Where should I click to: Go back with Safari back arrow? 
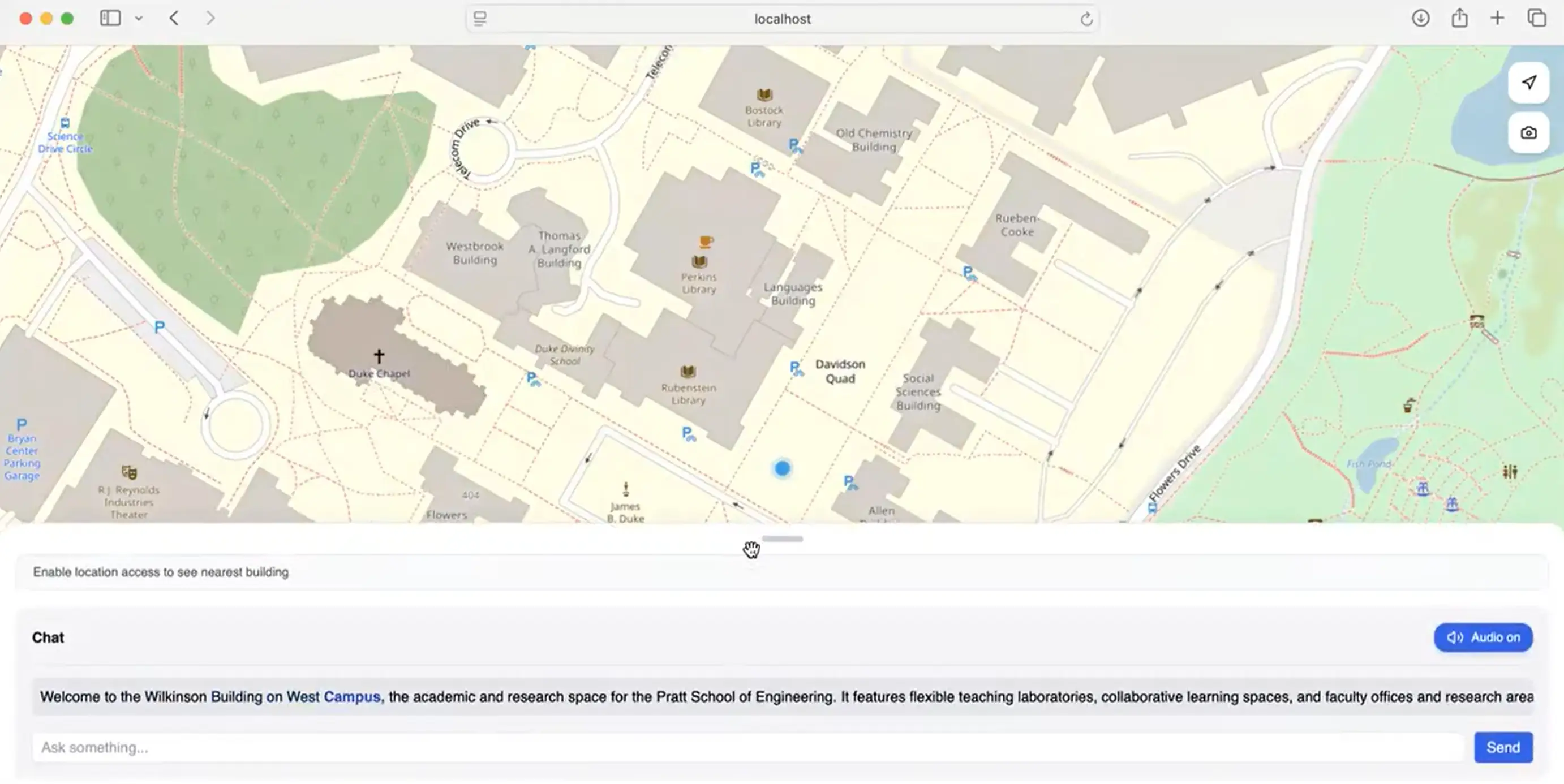(174, 18)
